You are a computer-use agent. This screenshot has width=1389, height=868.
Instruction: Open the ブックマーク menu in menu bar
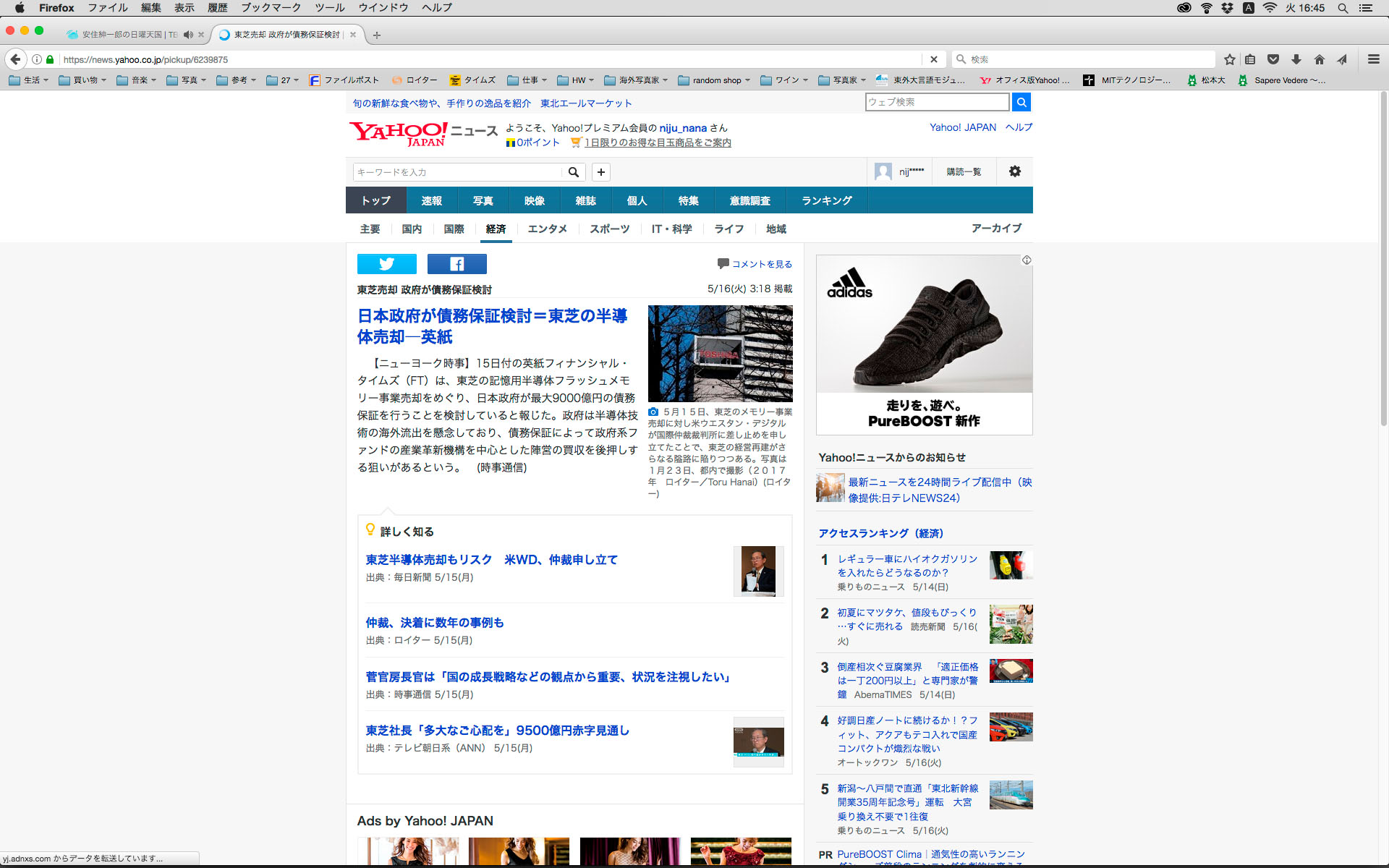[271, 8]
